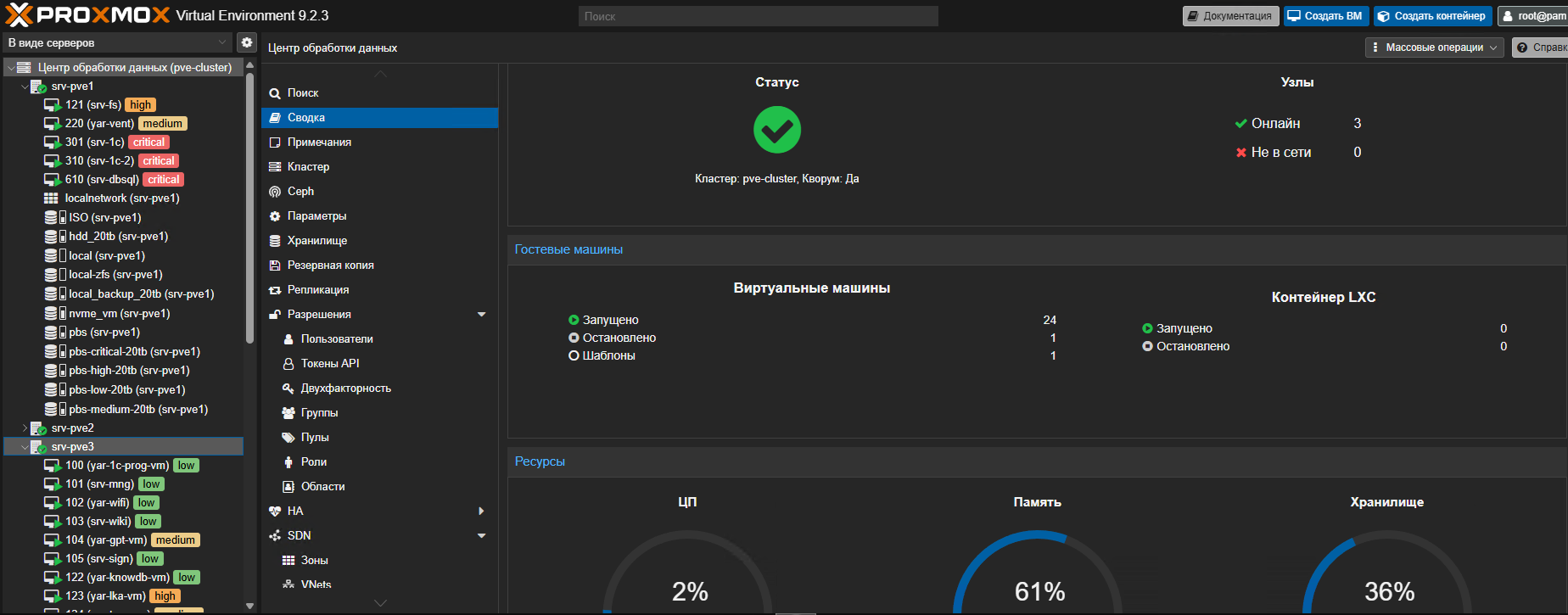Expand the HA submenu arrow
Screen dimensions: 1568x615
pos(482,512)
